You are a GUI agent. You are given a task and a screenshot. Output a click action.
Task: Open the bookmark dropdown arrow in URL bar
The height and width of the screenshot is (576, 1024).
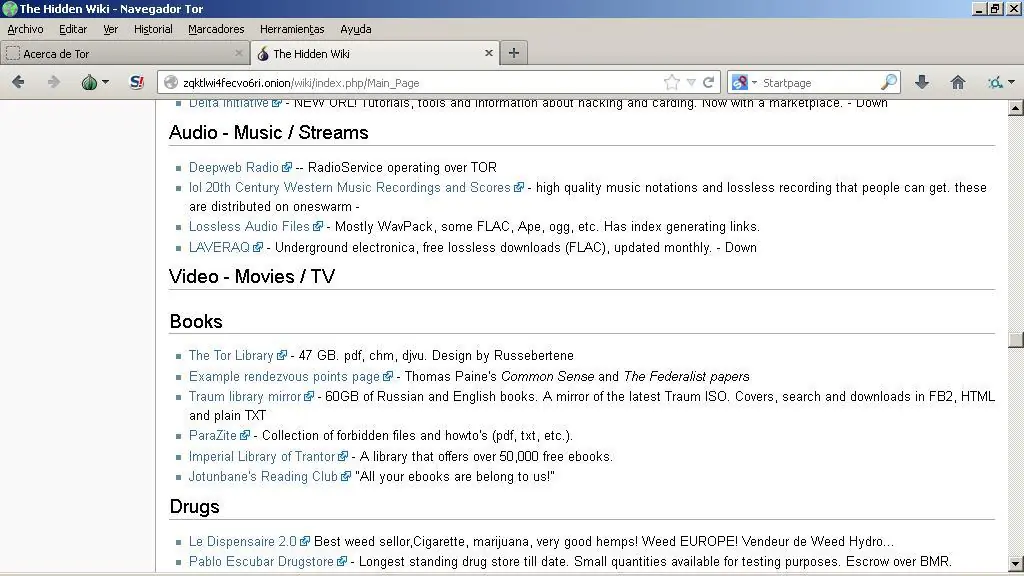(x=691, y=83)
